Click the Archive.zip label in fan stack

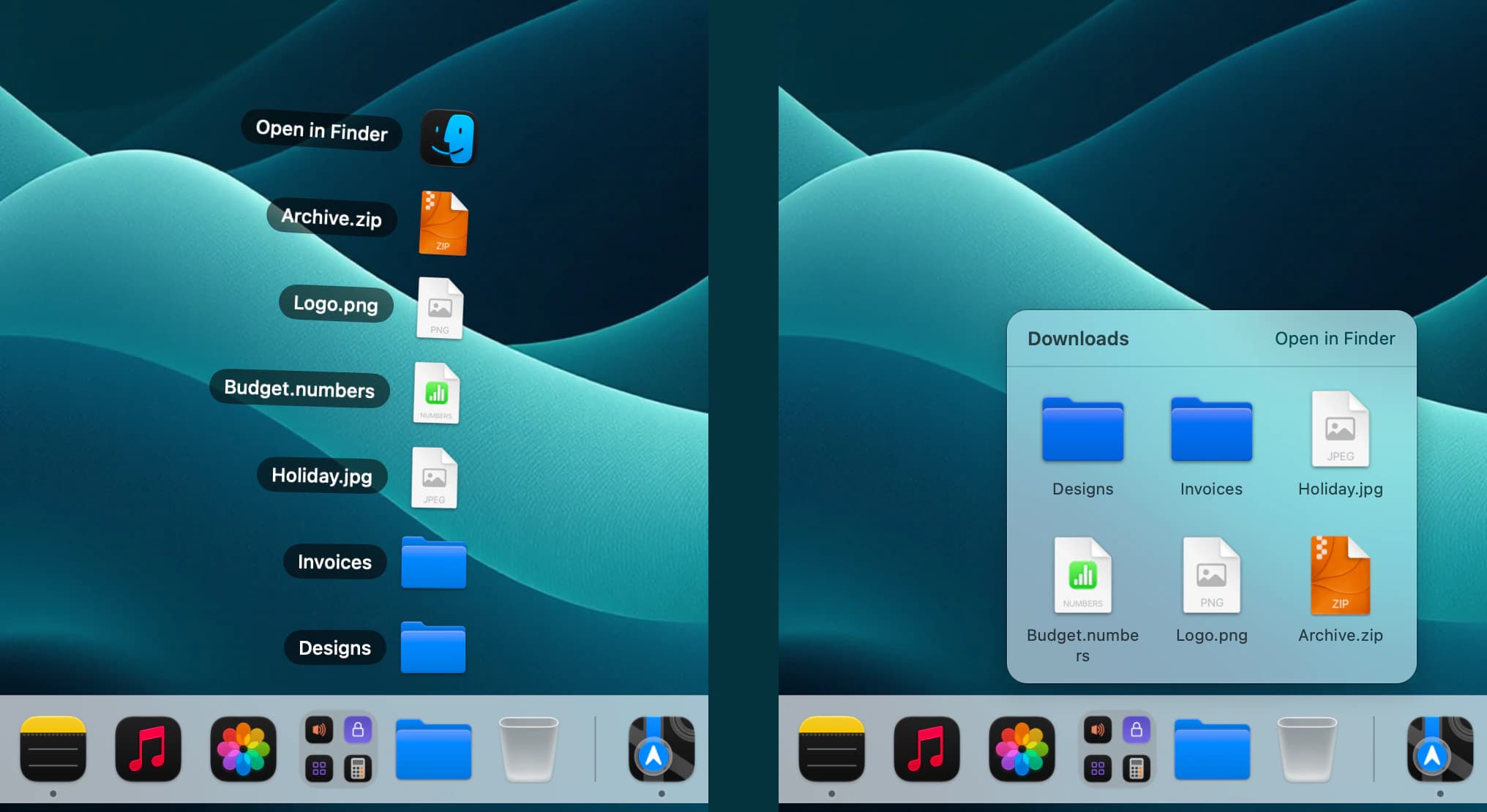pos(332,217)
